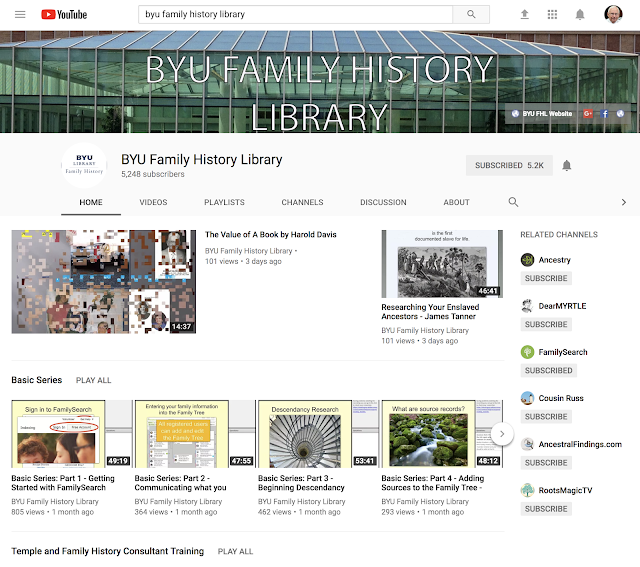Subscribe to the Cousin Russ channel
Image resolution: width=640 pixels, height=567 pixels.
pos(546,417)
